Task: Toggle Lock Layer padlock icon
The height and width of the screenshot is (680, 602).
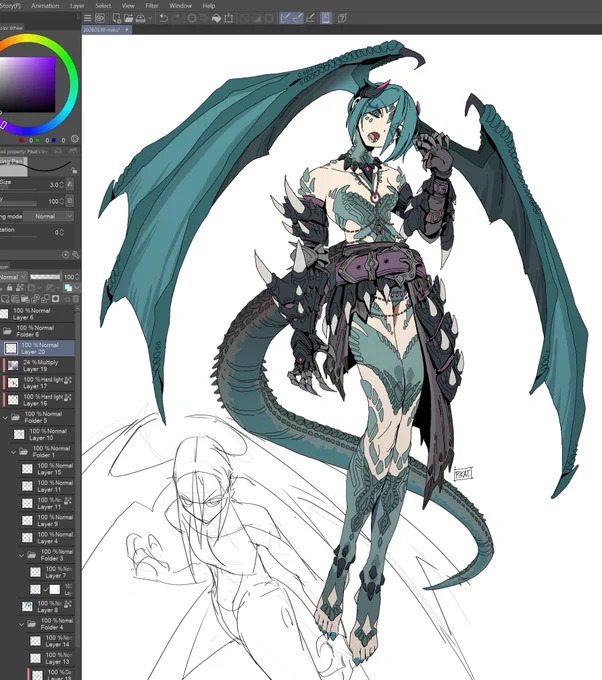Action: point(9,288)
